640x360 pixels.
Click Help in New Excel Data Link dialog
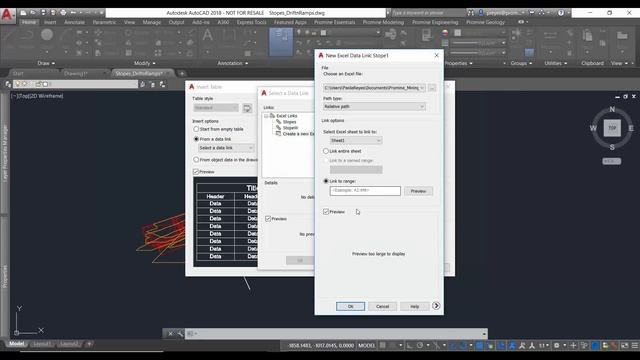coord(414,306)
